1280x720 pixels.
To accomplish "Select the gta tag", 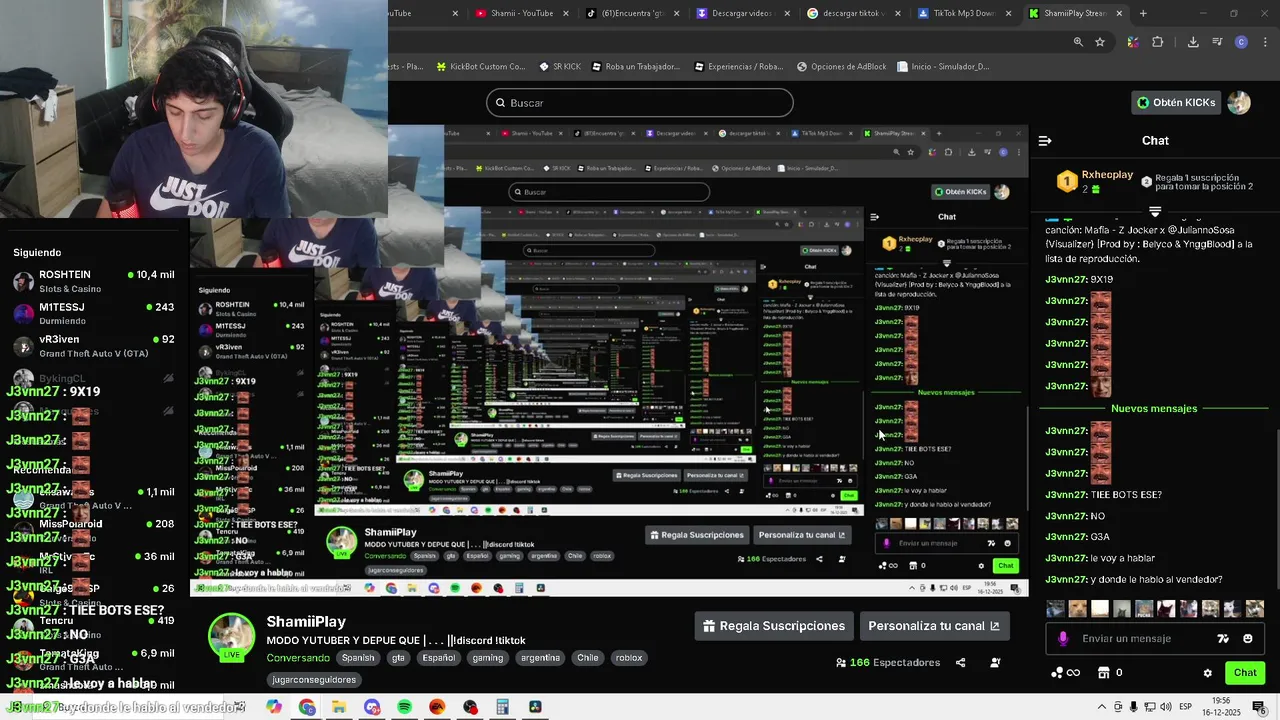I will pos(398,658).
